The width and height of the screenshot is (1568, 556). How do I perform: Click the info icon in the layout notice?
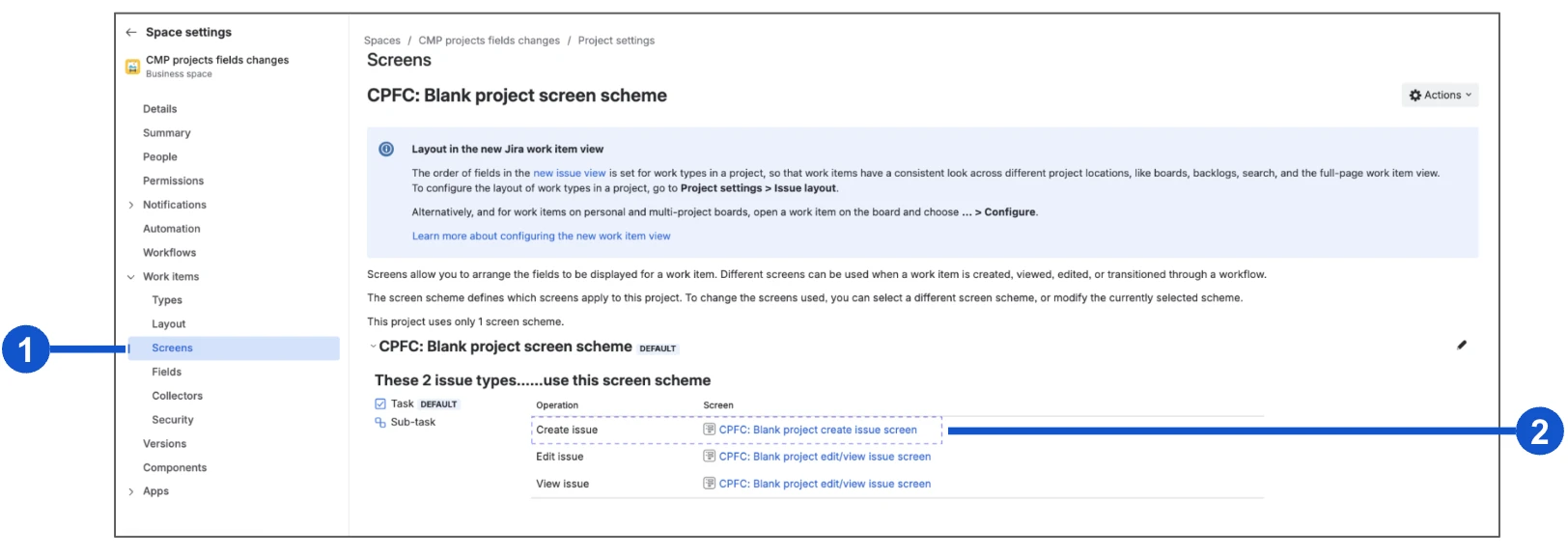click(386, 149)
